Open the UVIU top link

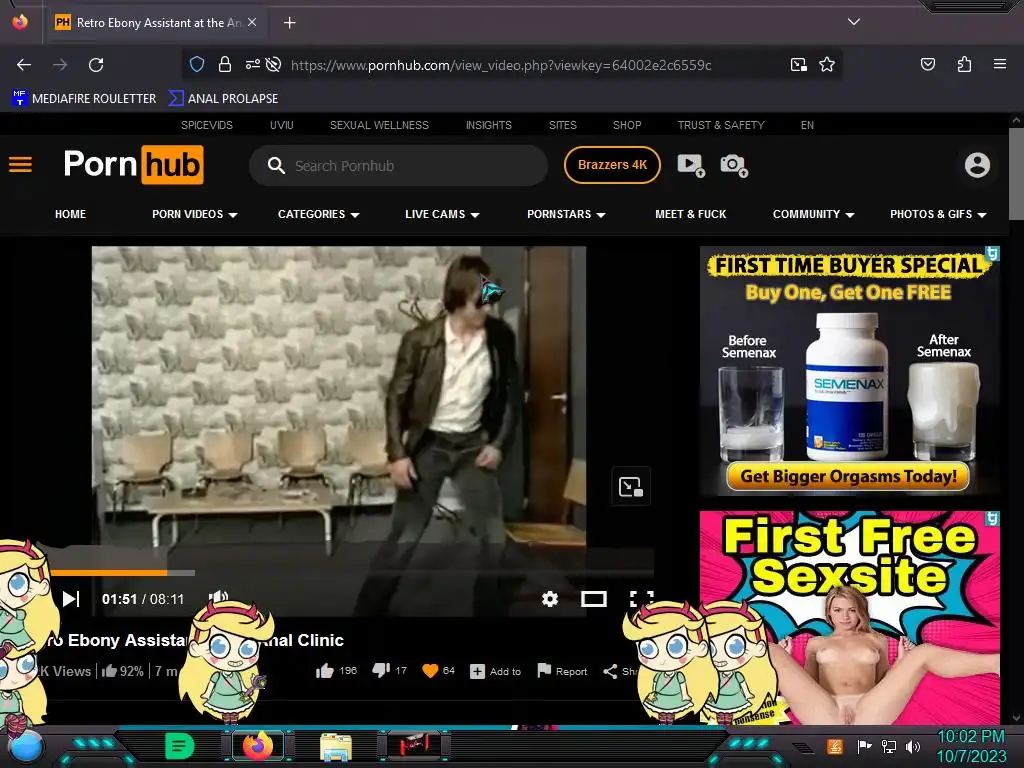(x=281, y=125)
